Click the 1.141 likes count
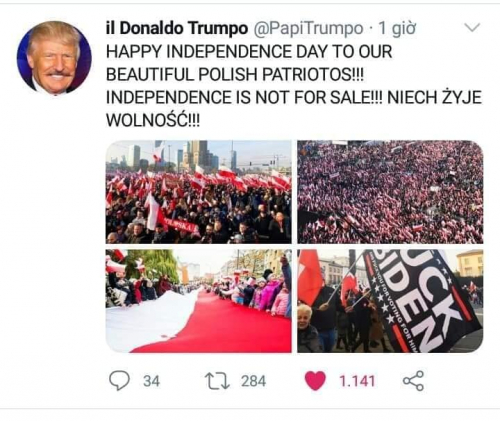 357,381
